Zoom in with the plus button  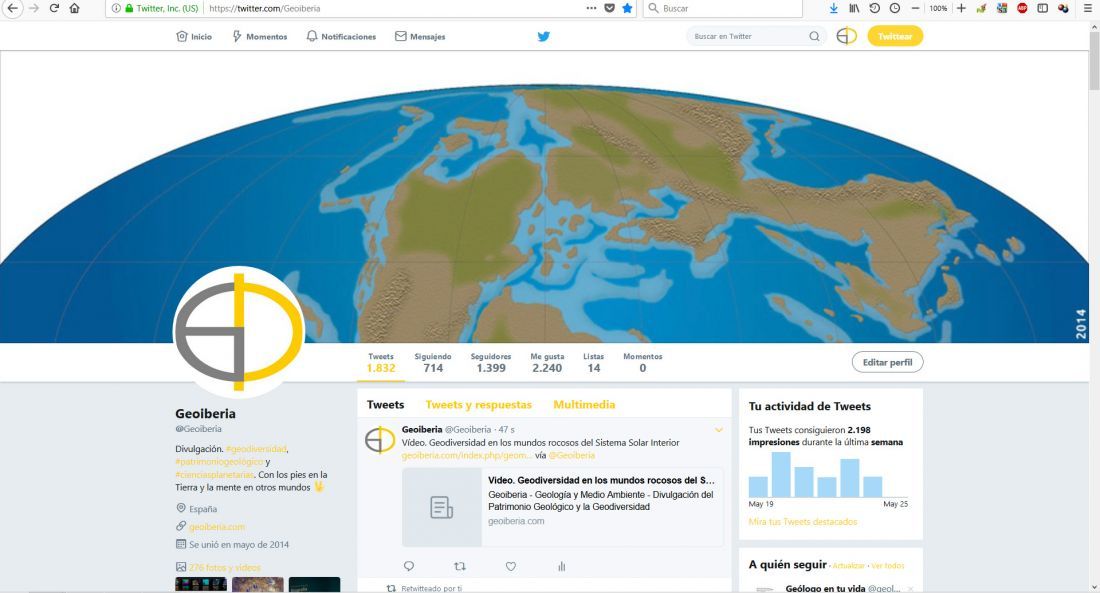tap(961, 8)
